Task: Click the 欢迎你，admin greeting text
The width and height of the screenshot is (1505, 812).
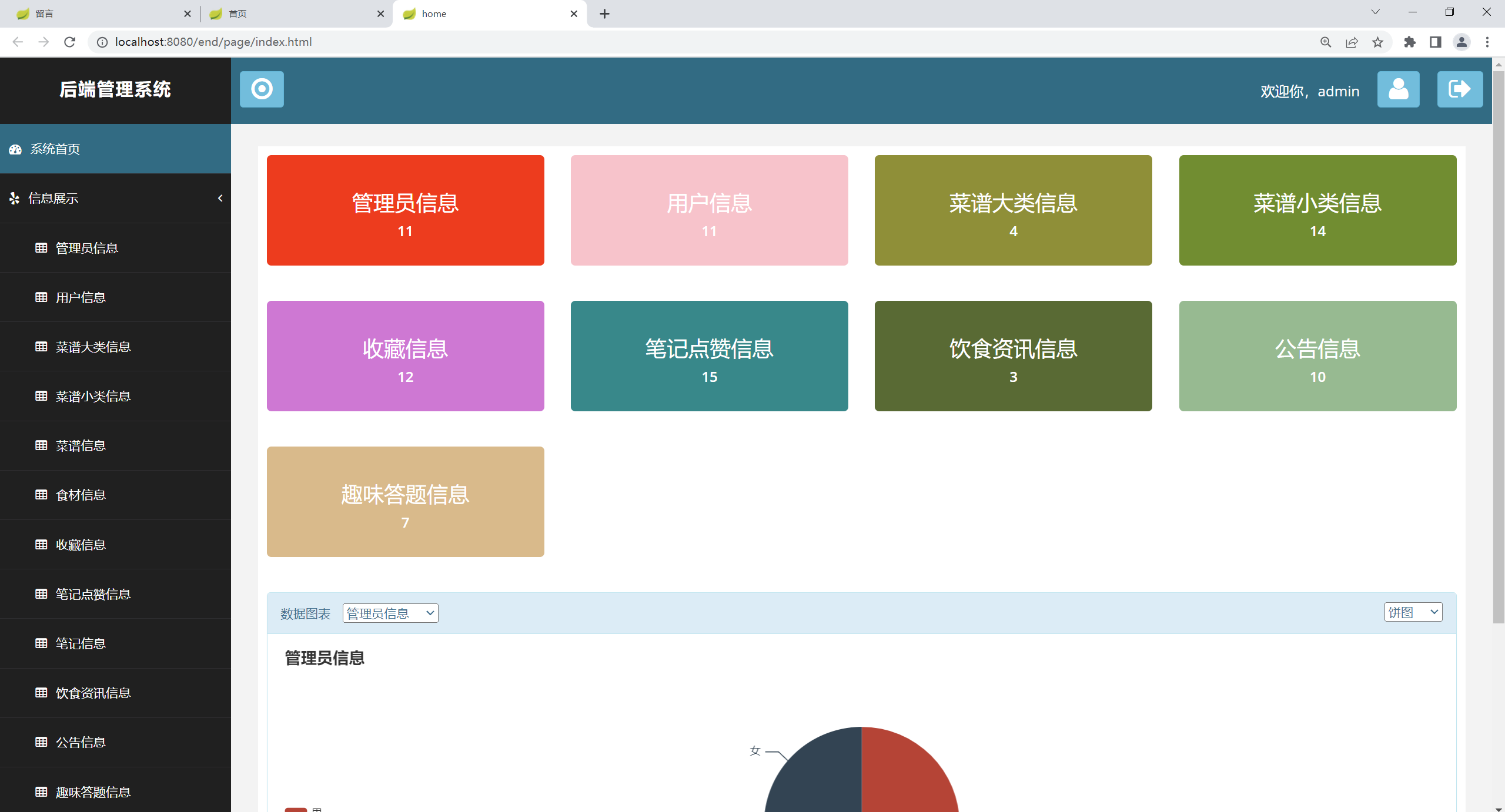Action: click(1310, 91)
